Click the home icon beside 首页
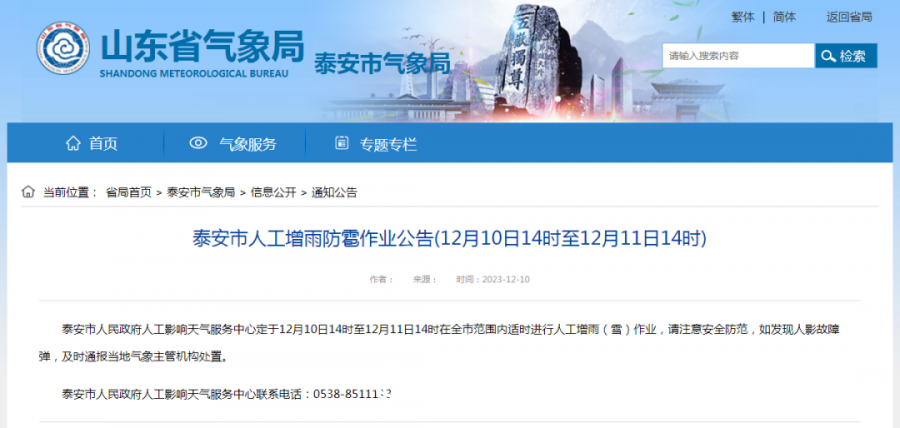The height and width of the screenshot is (428, 900). [73, 143]
